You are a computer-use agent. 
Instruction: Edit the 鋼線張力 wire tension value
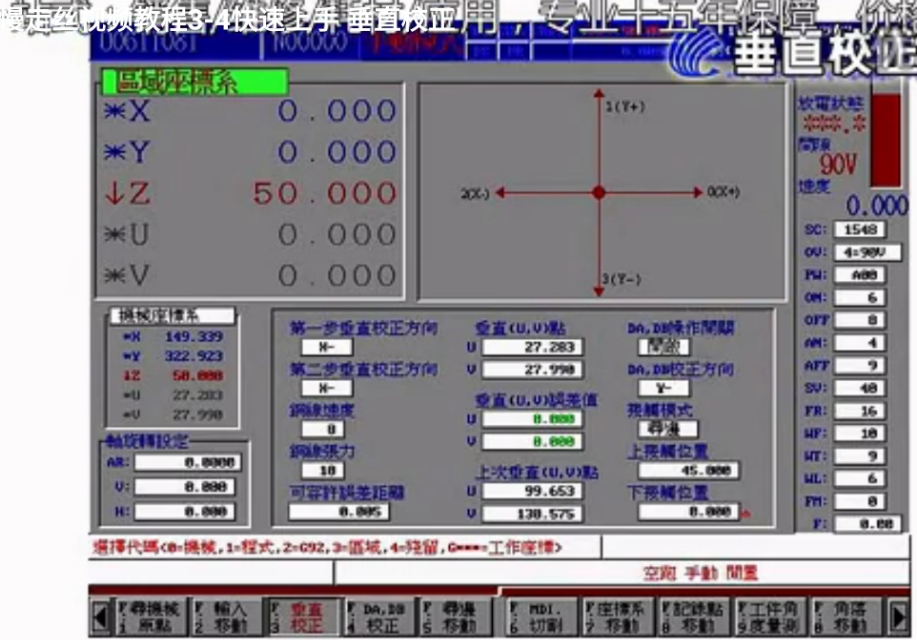tap(321, 469)
